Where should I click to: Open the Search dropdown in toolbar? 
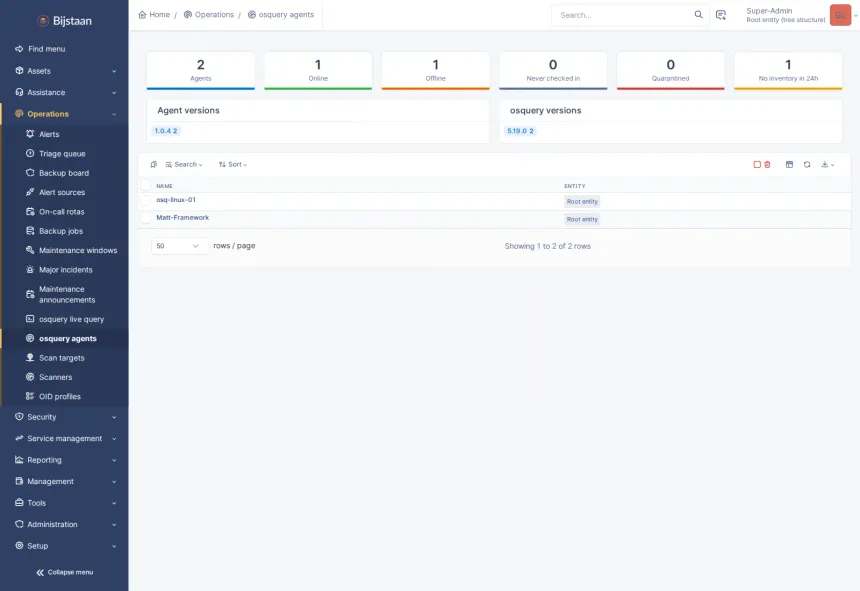click(x=184, y=164)
